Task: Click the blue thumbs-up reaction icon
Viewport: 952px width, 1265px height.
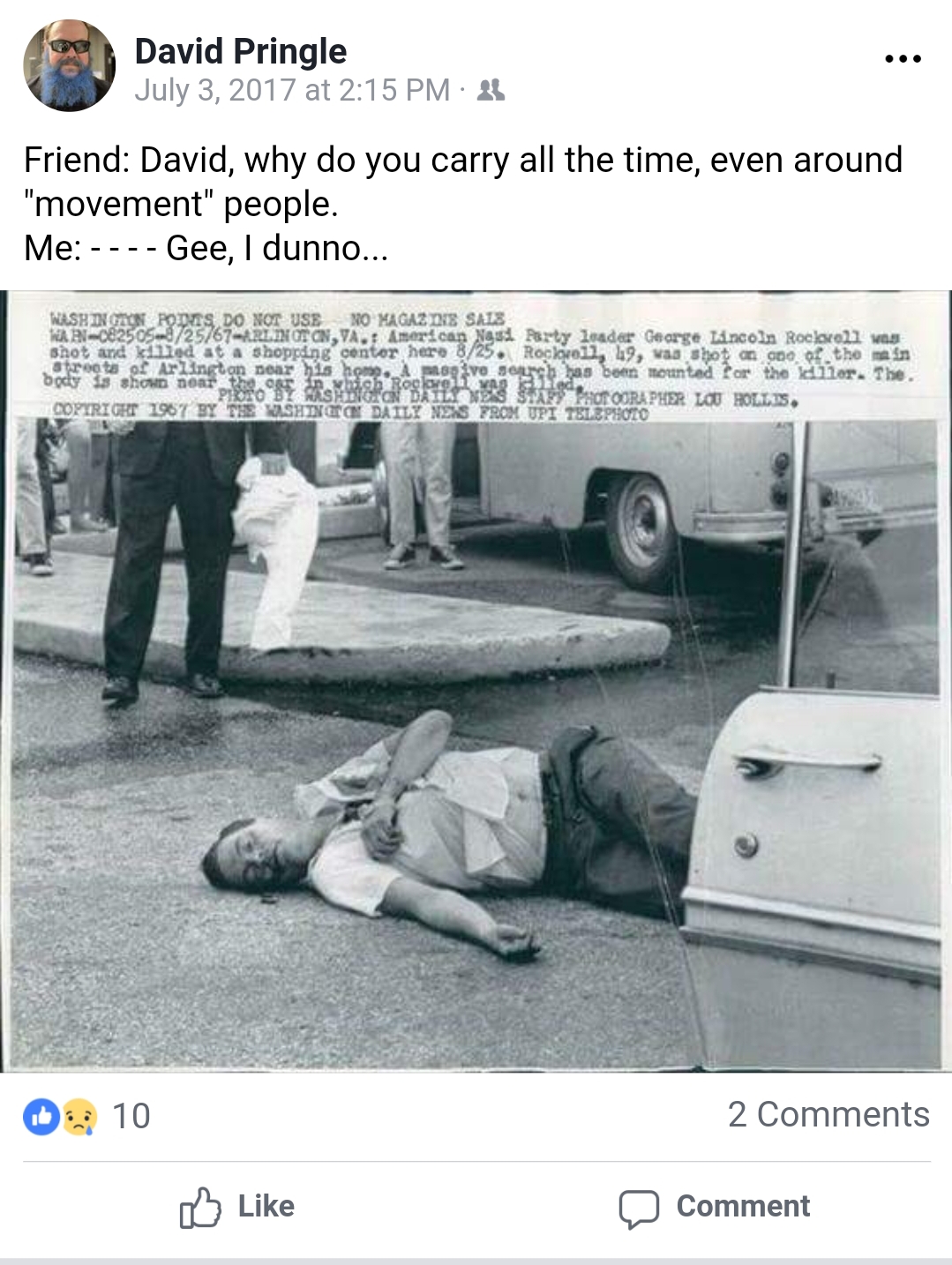Action: click(41, 1116)
